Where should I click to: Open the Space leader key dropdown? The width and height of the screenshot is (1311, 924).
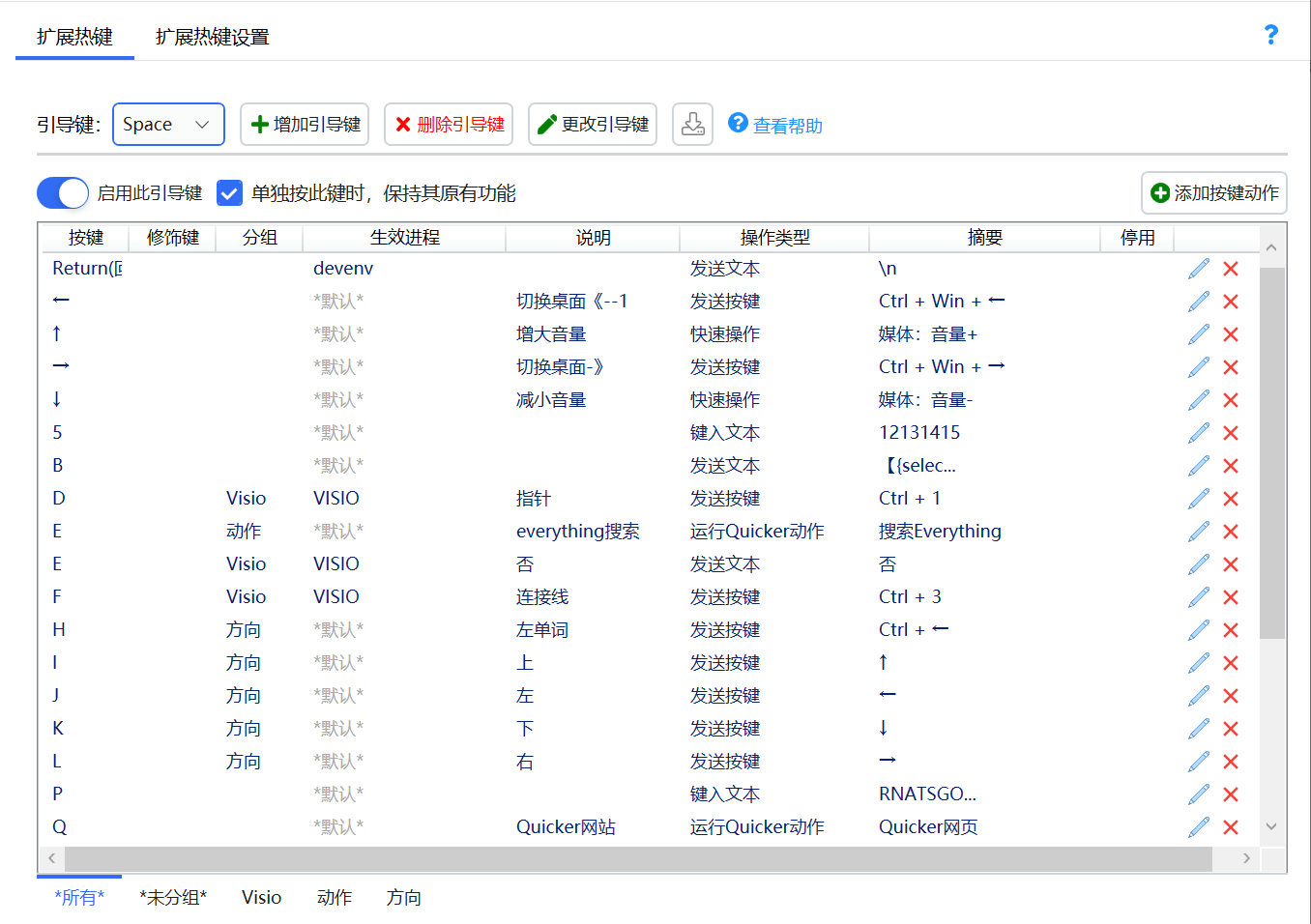click(168, 125)
